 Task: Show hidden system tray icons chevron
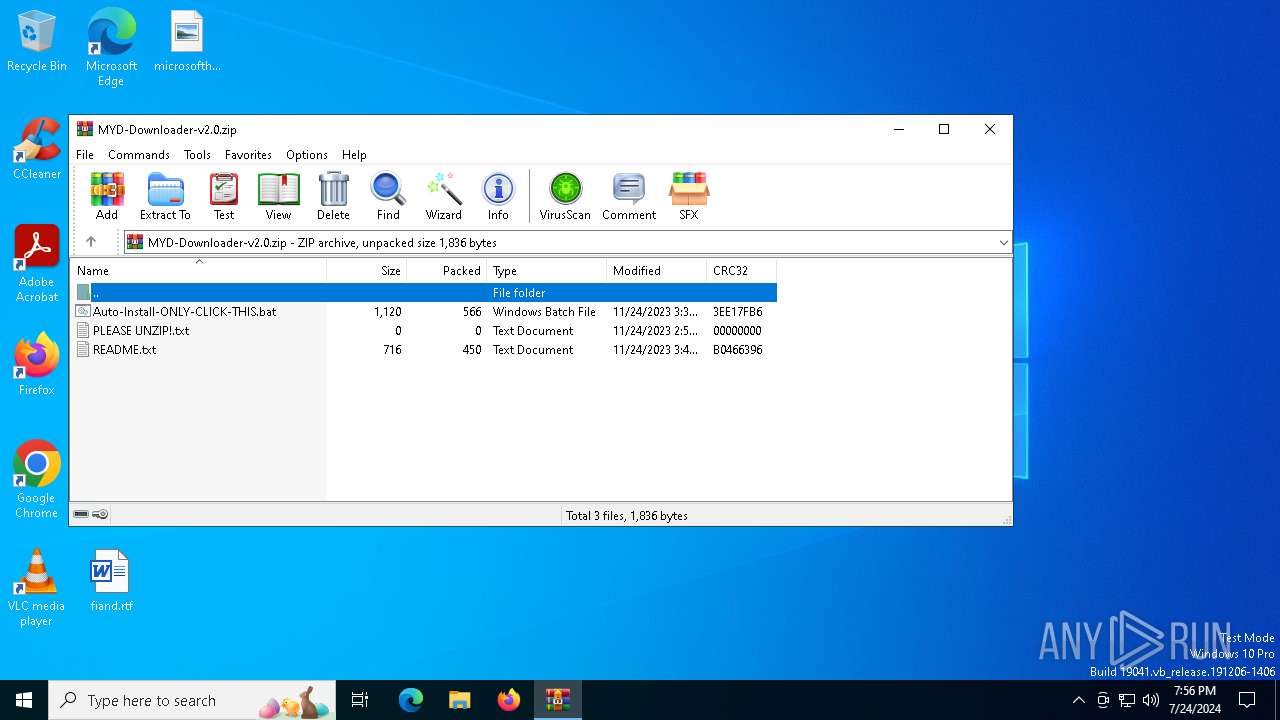tap(1078, 700)
